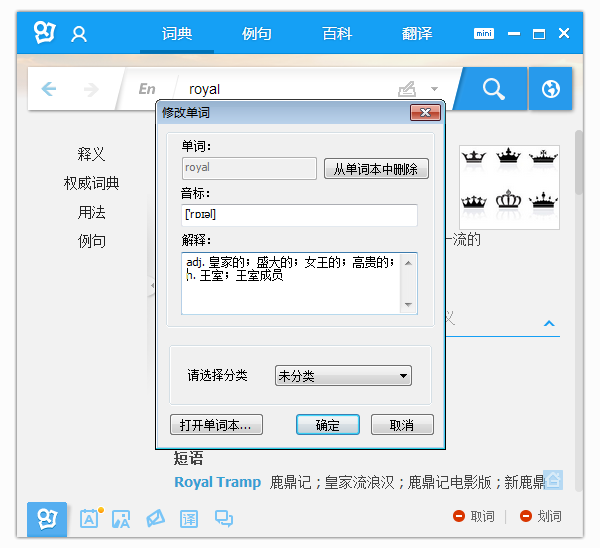Collapse section with blue up chevron

[549, 323]
